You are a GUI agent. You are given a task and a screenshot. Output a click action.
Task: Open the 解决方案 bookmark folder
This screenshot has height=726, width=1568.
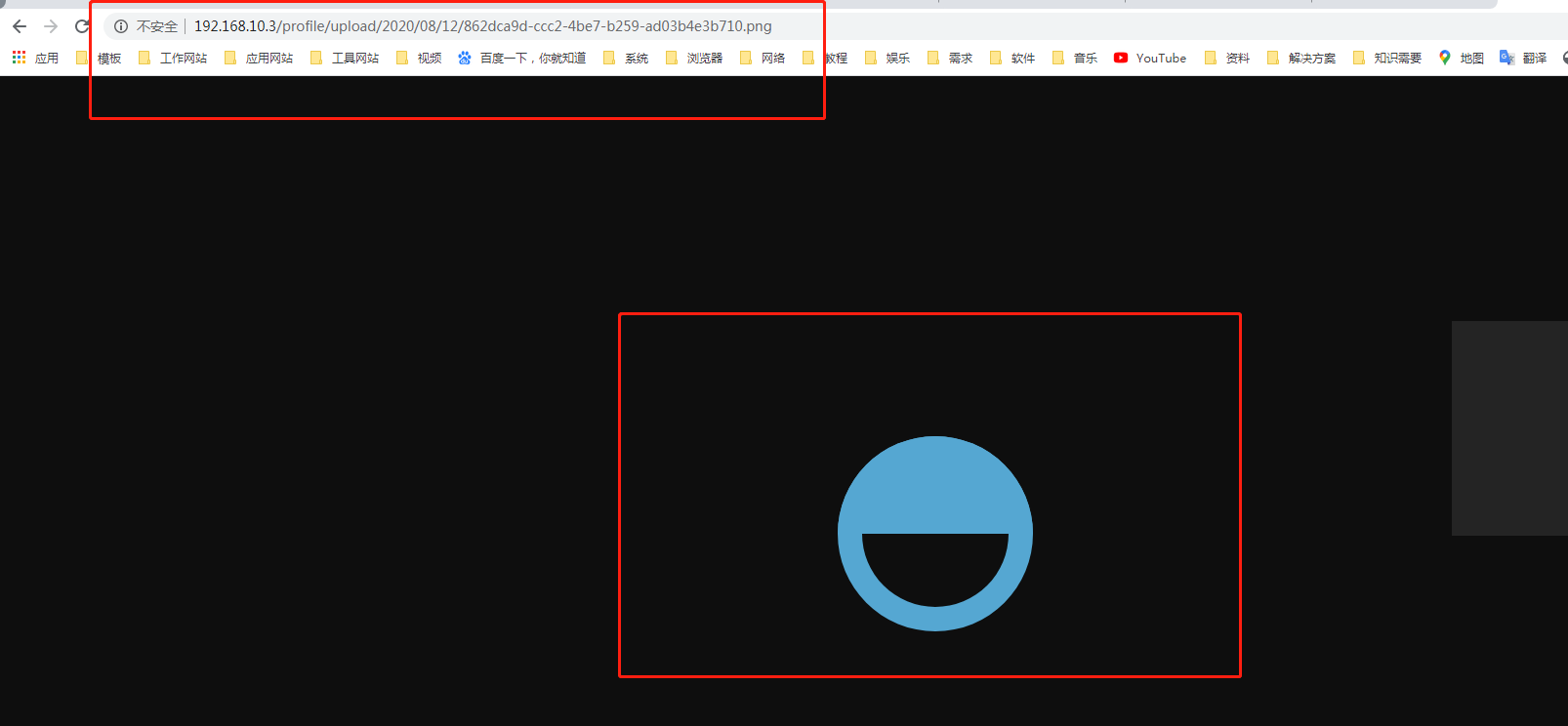click(1301, 59)
